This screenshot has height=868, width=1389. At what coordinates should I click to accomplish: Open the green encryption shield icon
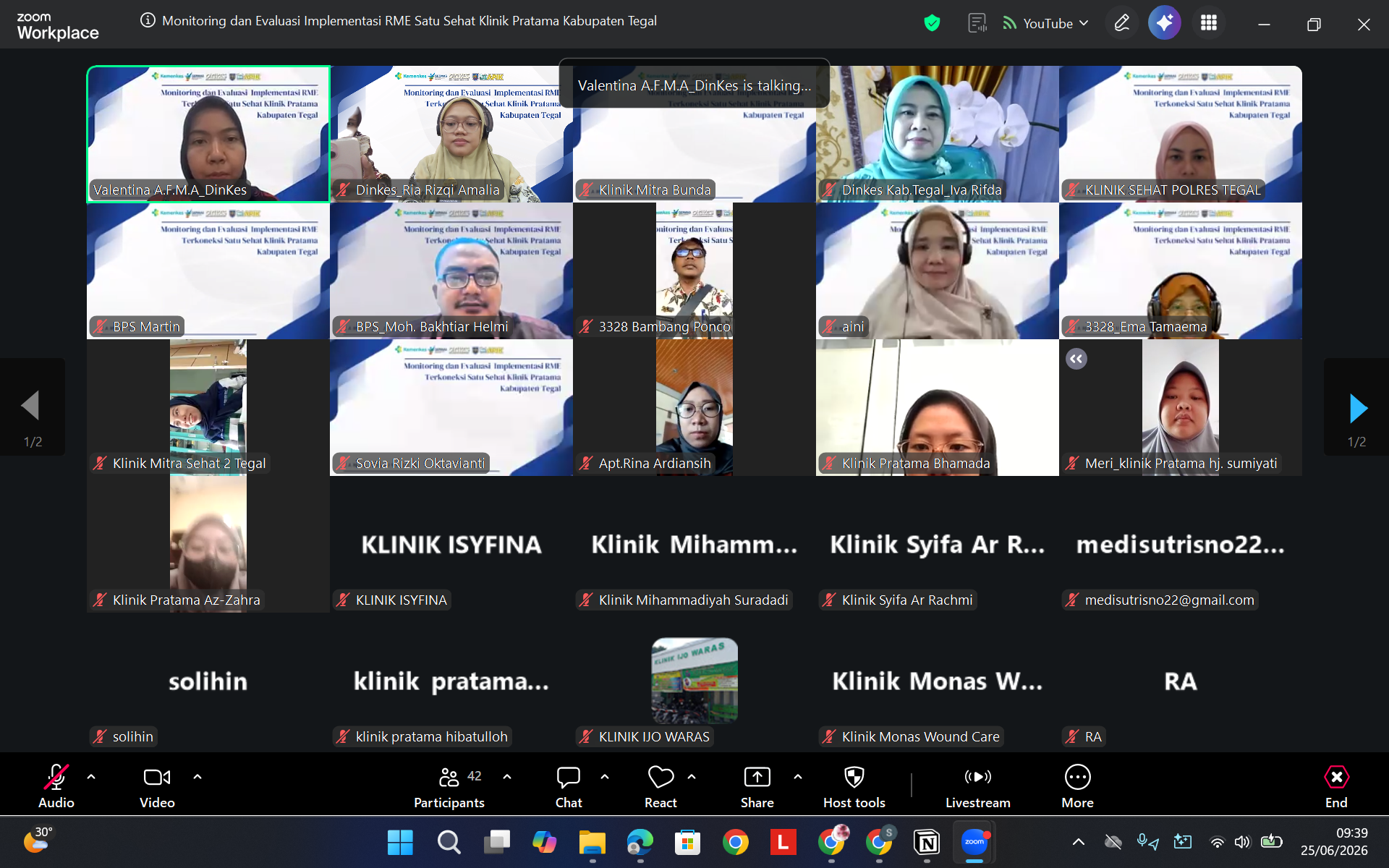click(x=932, y=23)
